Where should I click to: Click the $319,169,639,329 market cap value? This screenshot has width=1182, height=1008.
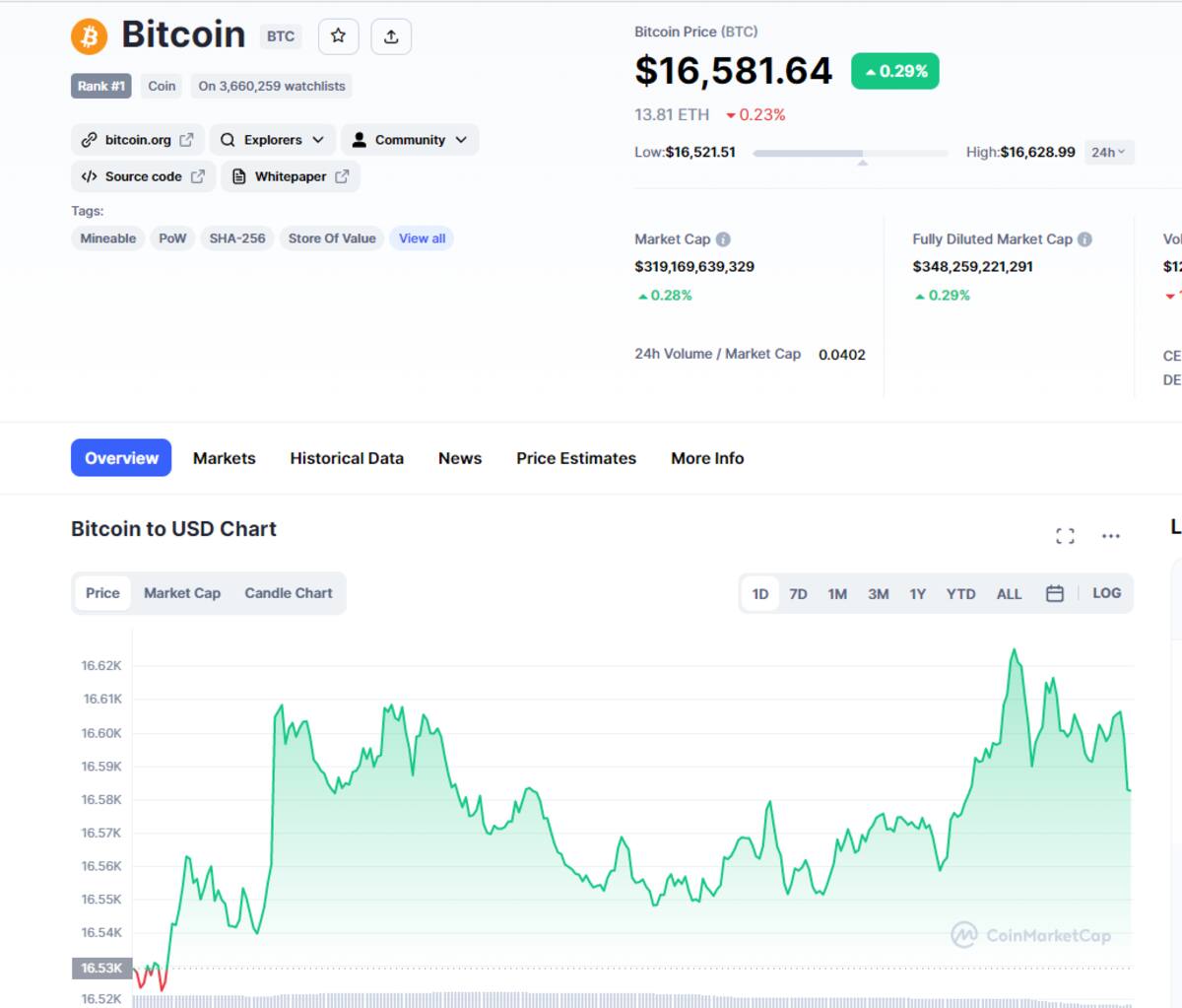pyautogui.click(x=694, y=266)
